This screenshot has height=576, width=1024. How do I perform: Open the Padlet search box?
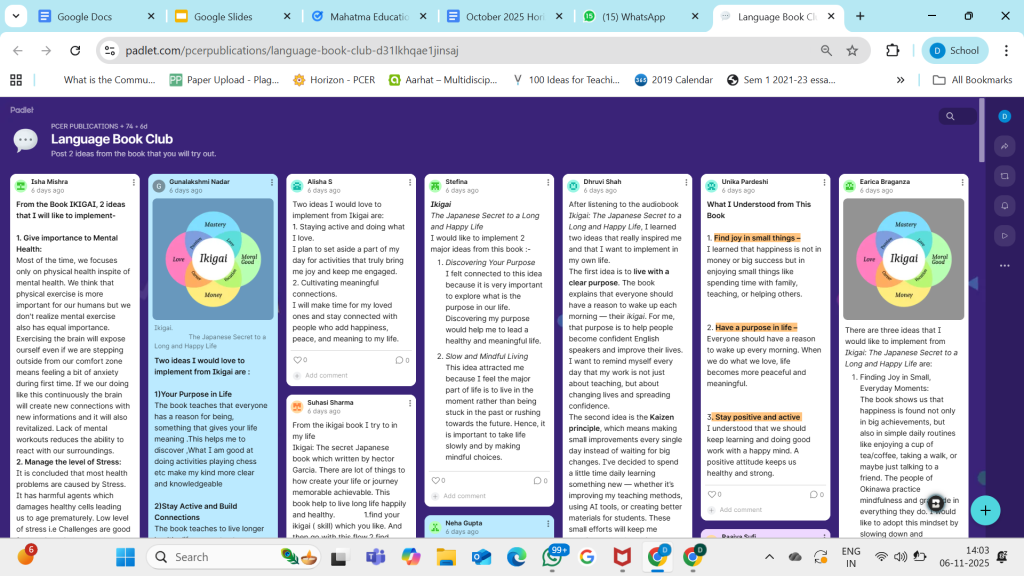(x=957, y=117)
